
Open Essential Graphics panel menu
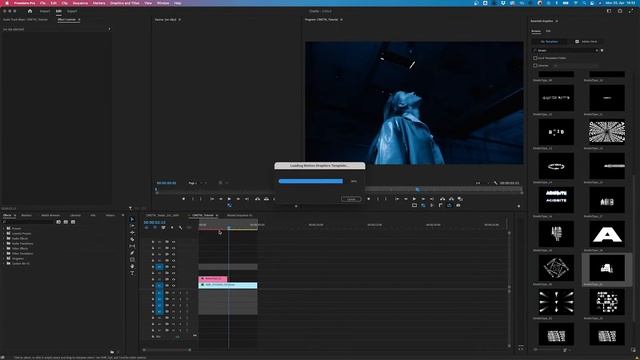pyautogui.click(x=557, y=21)
